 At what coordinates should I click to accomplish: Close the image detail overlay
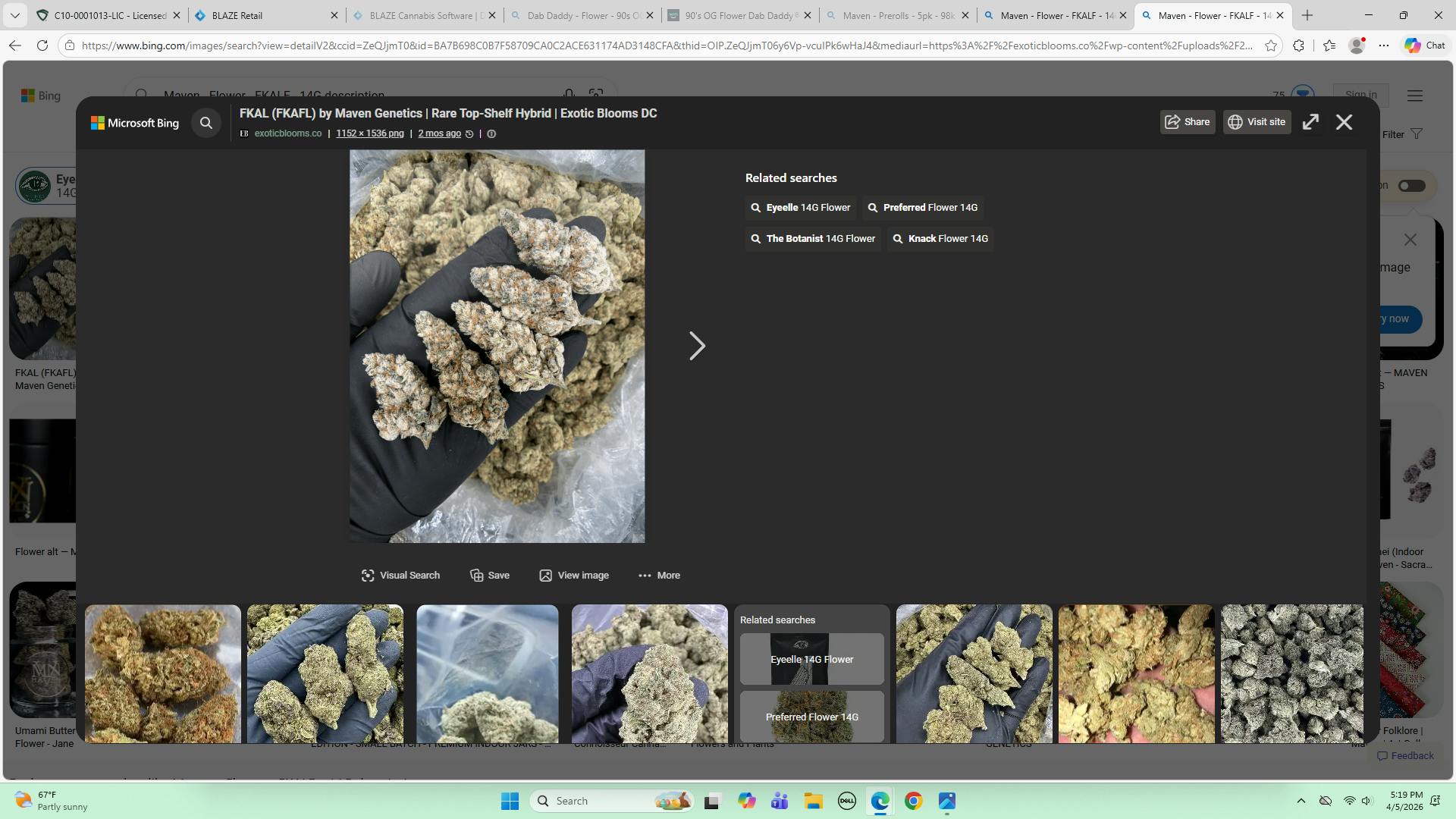tap(1344, 122)
